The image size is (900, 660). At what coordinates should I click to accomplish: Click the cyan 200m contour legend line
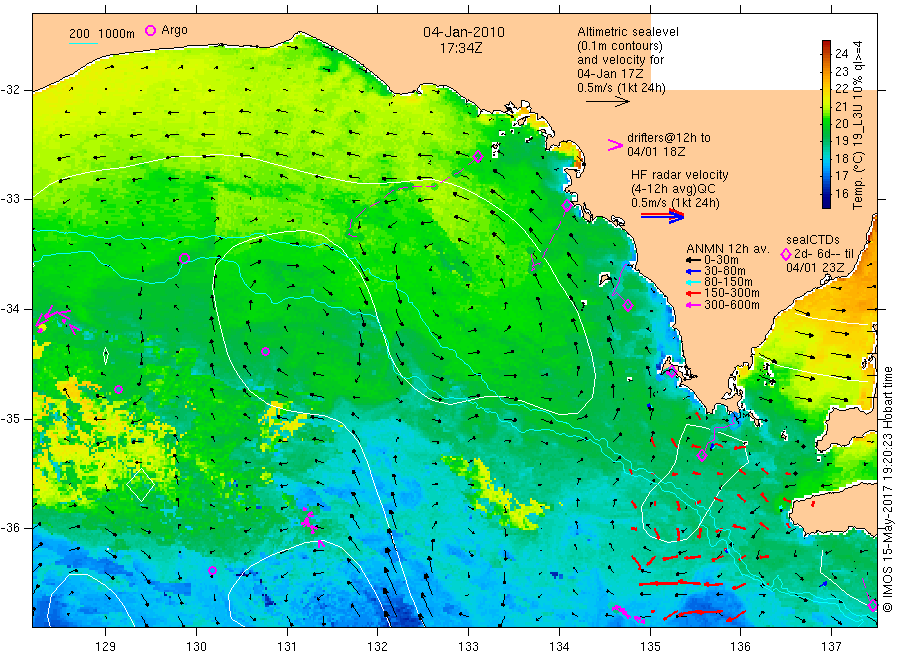tap(83, 42)
